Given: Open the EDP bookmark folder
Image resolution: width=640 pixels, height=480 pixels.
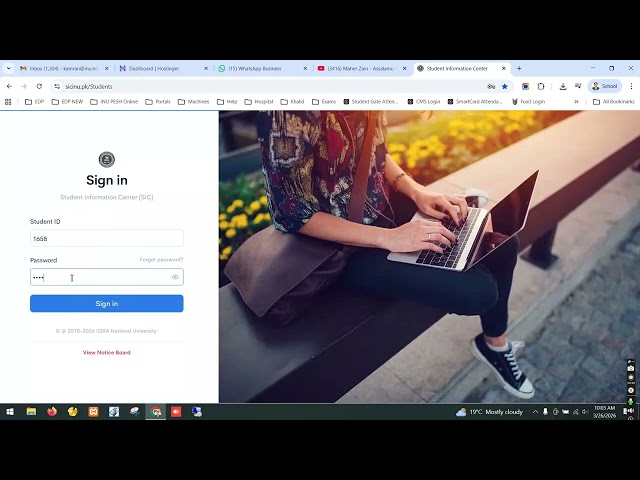Looking at the screenshot, I should 34,102.
